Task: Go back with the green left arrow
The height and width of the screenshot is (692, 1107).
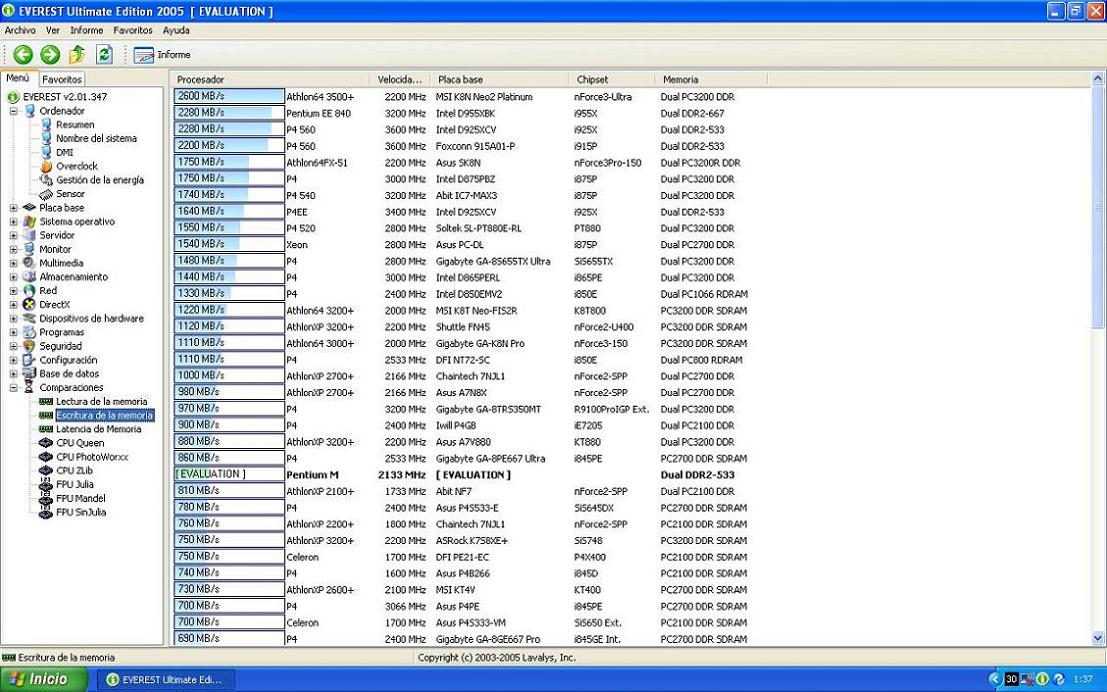Action: [23, 54]
